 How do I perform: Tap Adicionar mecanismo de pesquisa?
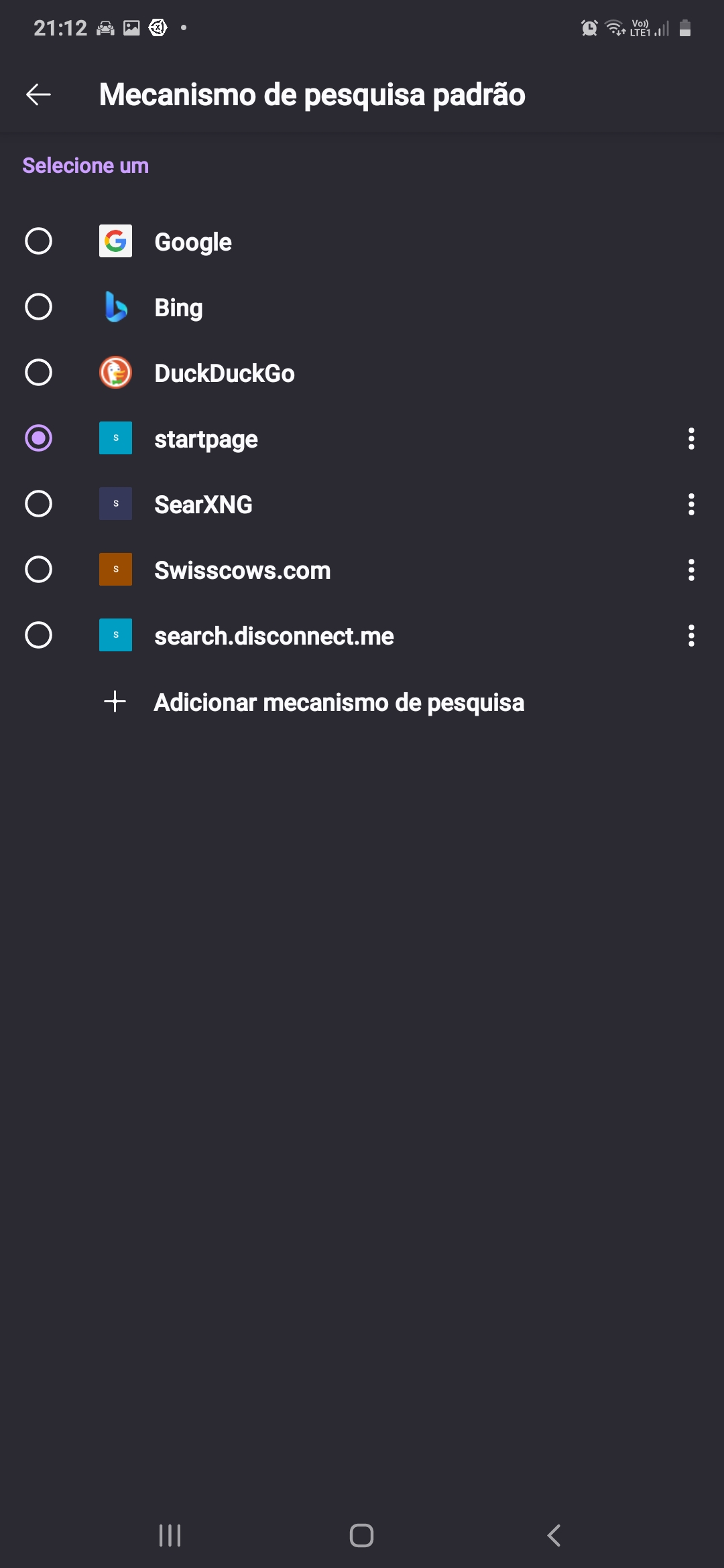click(x=339, y=702)
